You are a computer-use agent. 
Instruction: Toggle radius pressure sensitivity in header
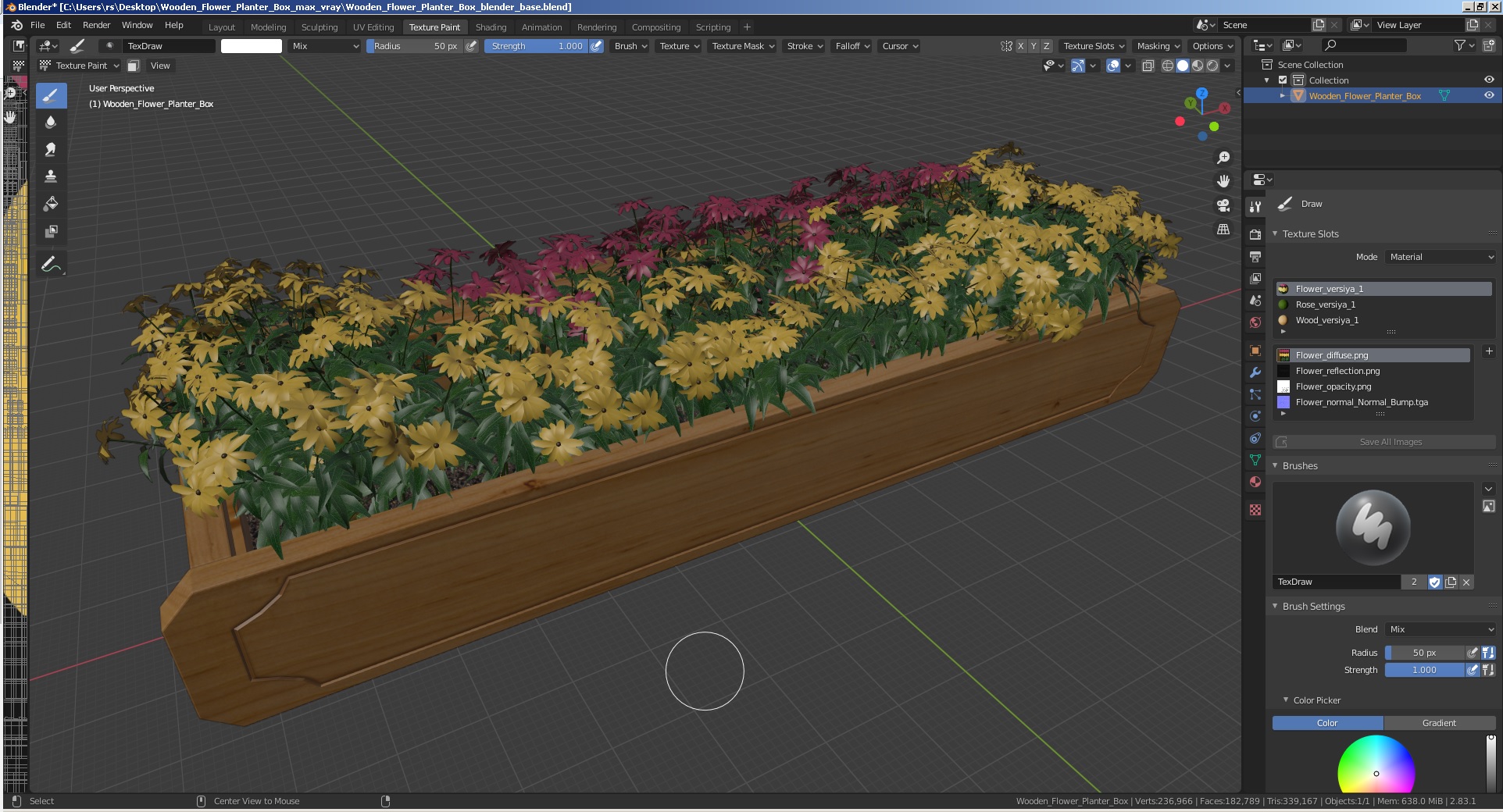(x=471, y=46)
